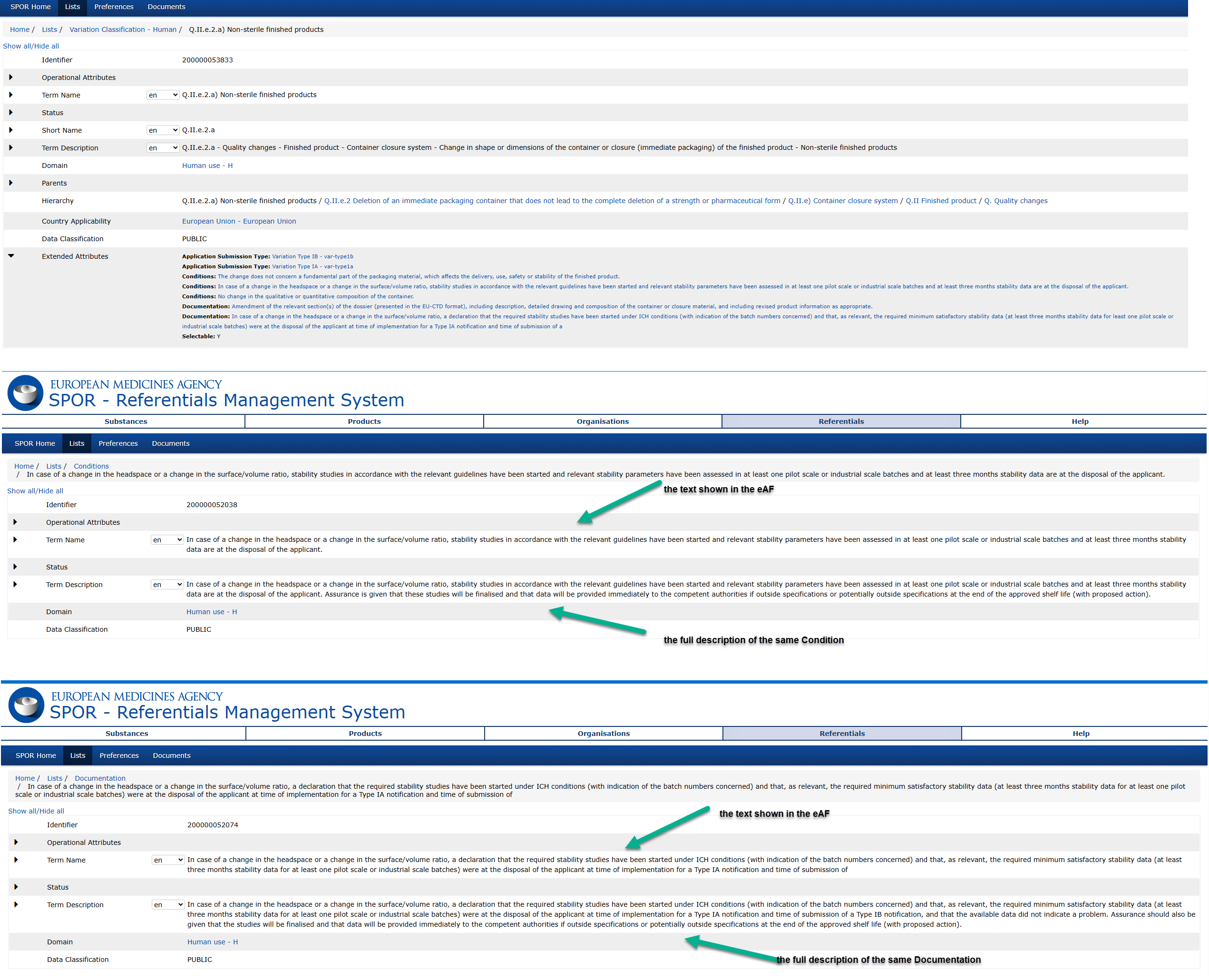Open European Union - European Union link
Viewport: 1209px width, 980px height.
tap(239, 221)
